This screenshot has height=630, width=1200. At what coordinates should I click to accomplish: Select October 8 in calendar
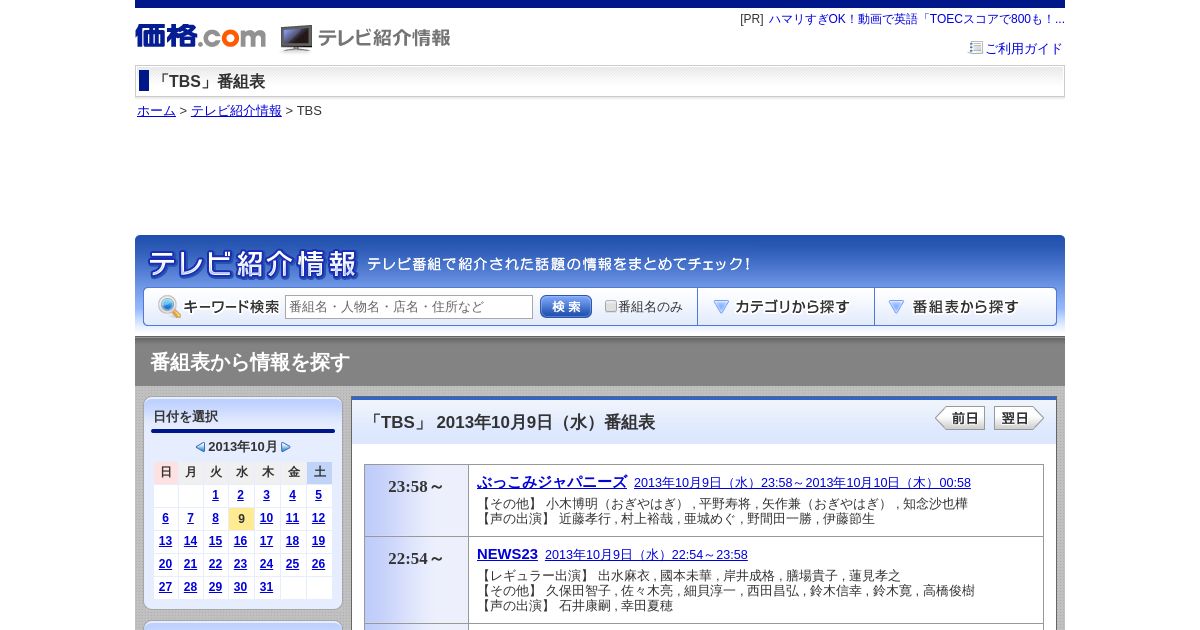click(215, 518)
